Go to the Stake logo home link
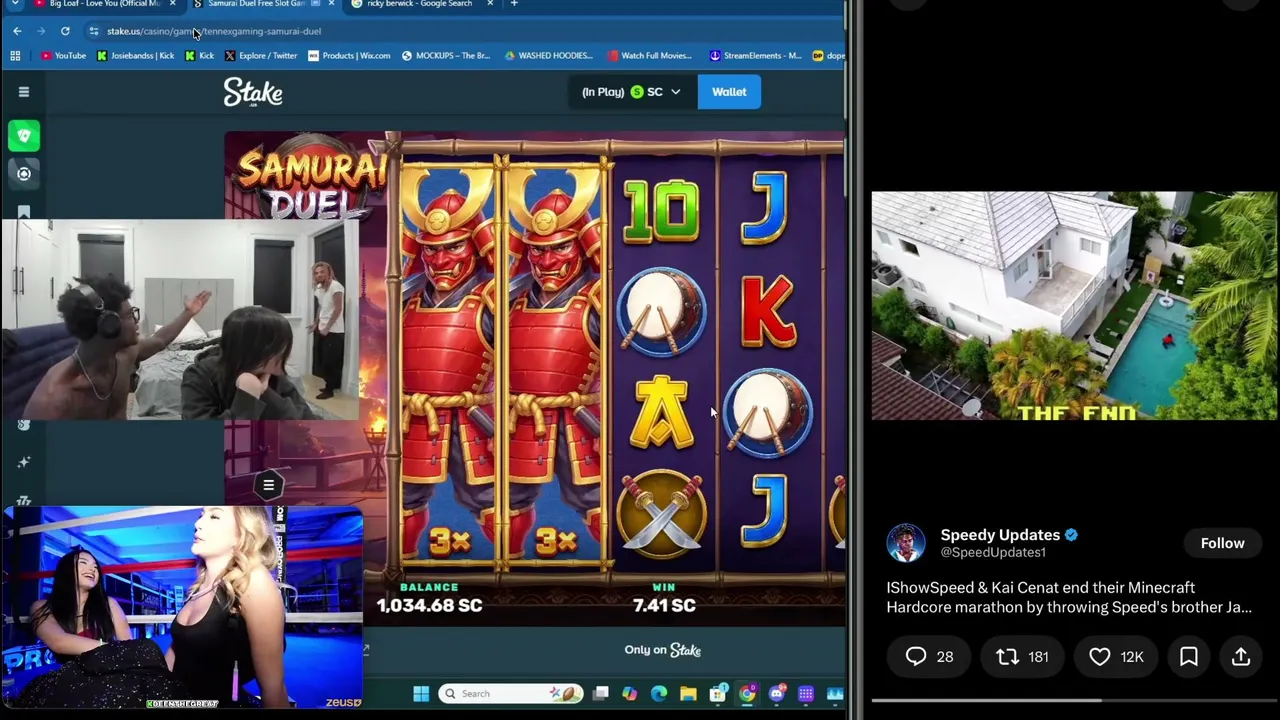The image size is (1280, 720). pyautogui.click(x=253, y=92)
